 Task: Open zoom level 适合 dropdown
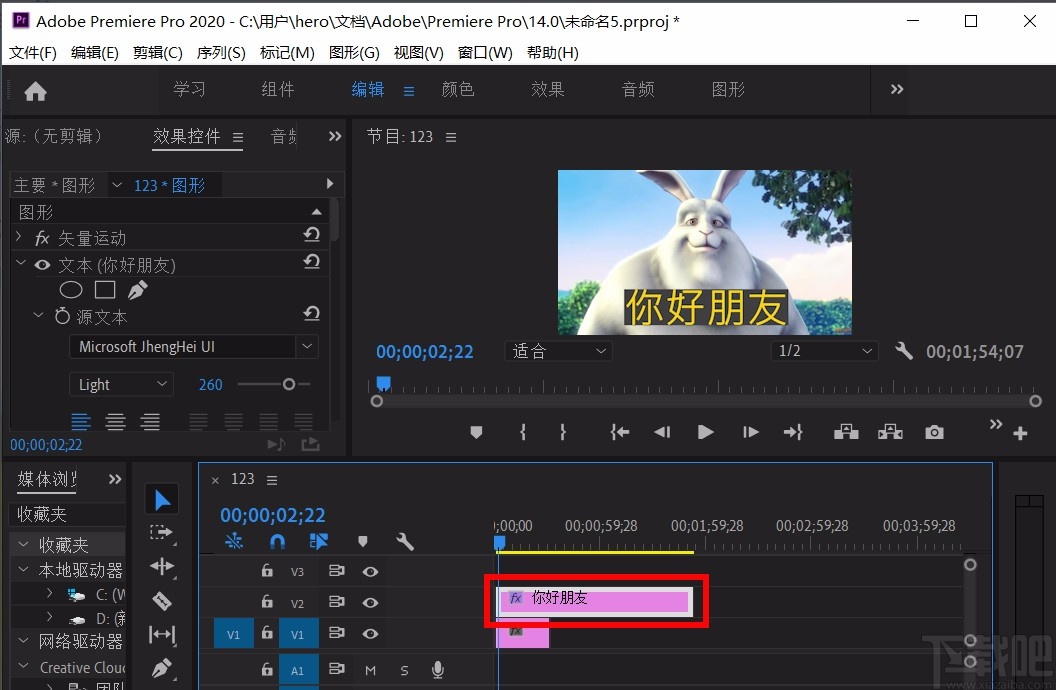pyautogui.click(x=558, y=351)
